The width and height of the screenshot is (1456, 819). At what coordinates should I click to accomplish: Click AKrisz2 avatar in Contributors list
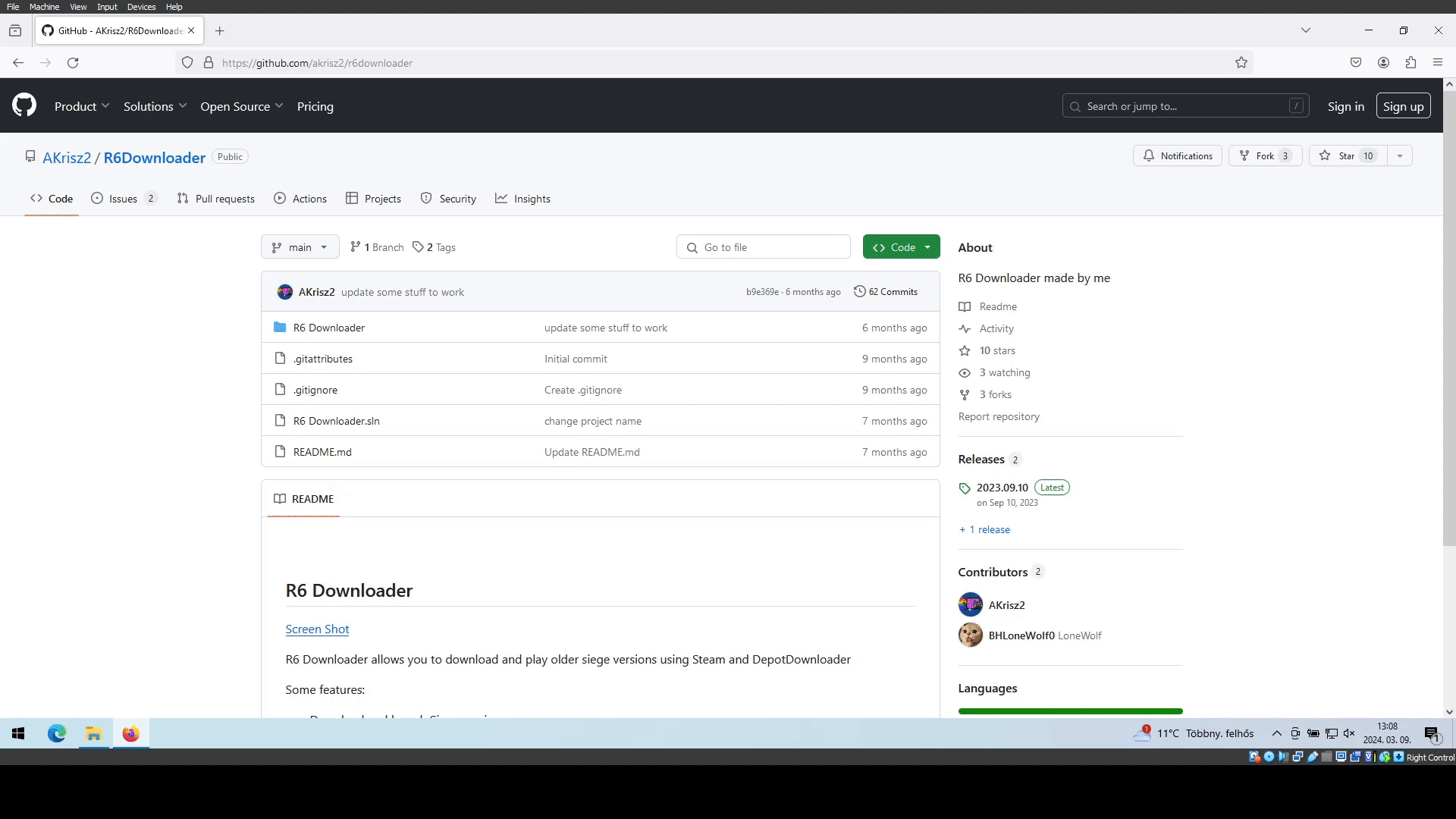pyautogui.click(x=971, y=605)
